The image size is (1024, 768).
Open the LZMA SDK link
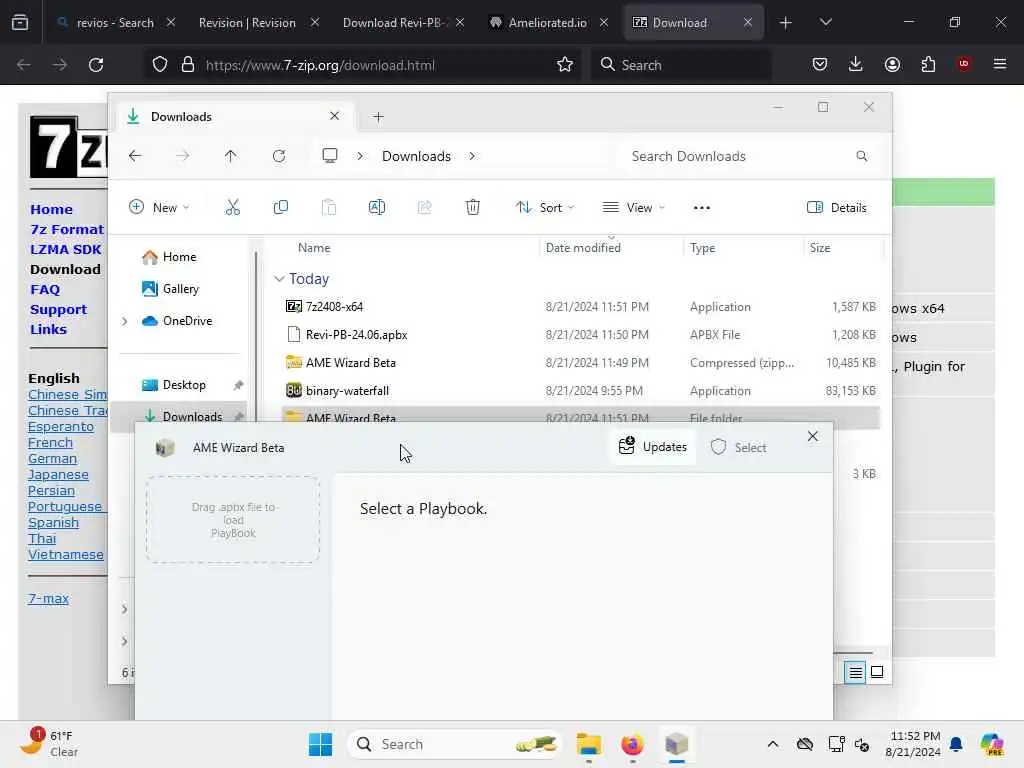[x=65, y=249]
